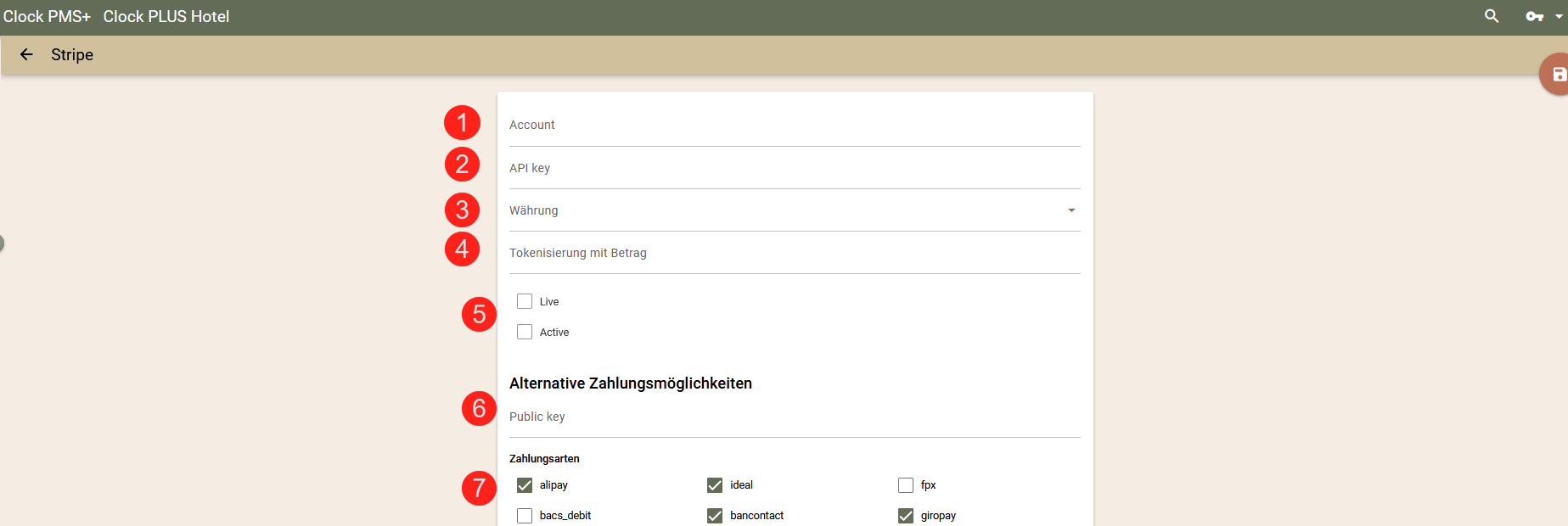Viewport: 1568px width, 526px height.
Task: Click the Stripe page title
Action: [x=72, y=54]
